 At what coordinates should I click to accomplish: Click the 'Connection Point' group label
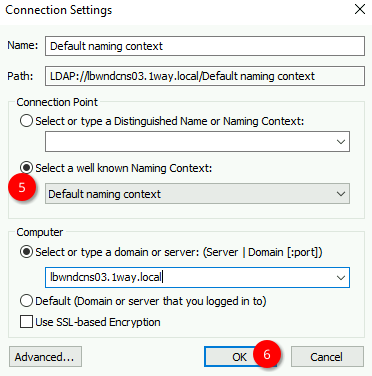pyautogui.click(x=57, y=102)
